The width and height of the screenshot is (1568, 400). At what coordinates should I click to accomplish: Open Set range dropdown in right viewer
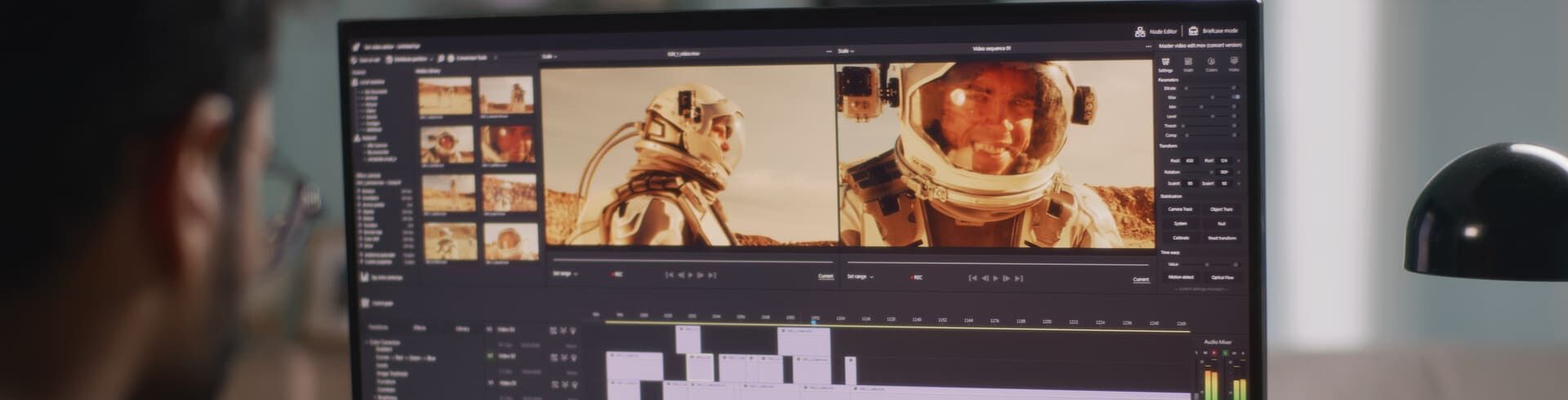coord(860,277)
